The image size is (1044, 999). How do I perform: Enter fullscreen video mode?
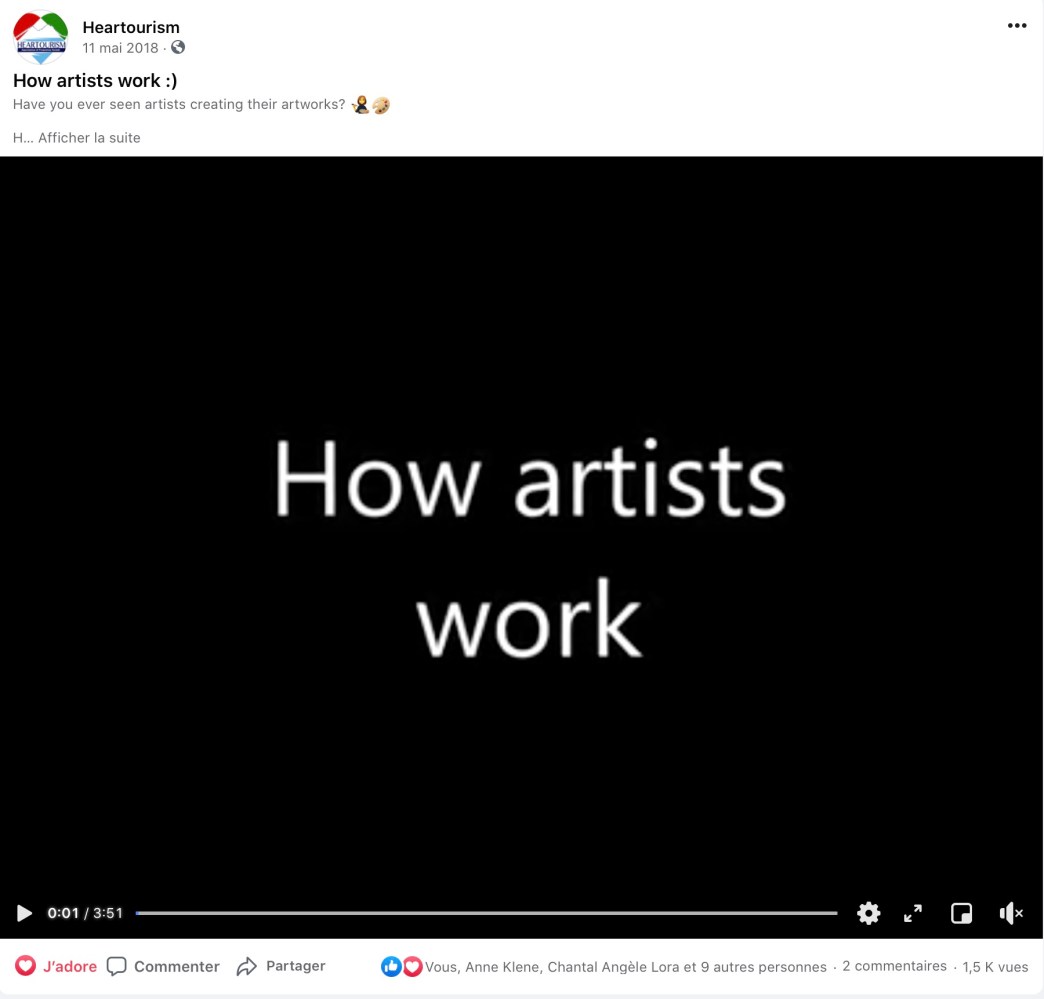click(x=913, y=913)
